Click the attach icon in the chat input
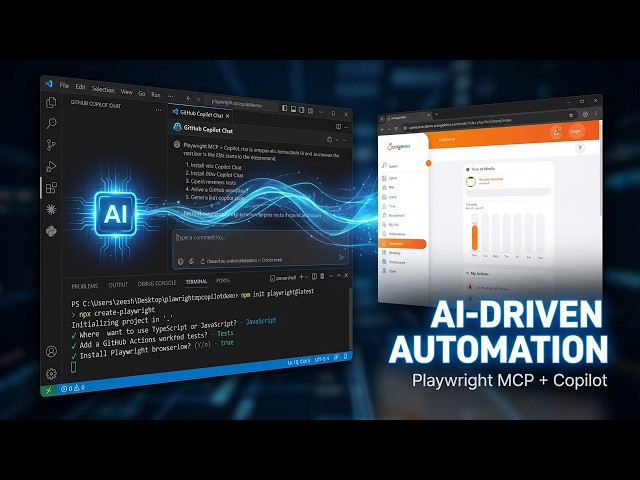 point(191,261)
